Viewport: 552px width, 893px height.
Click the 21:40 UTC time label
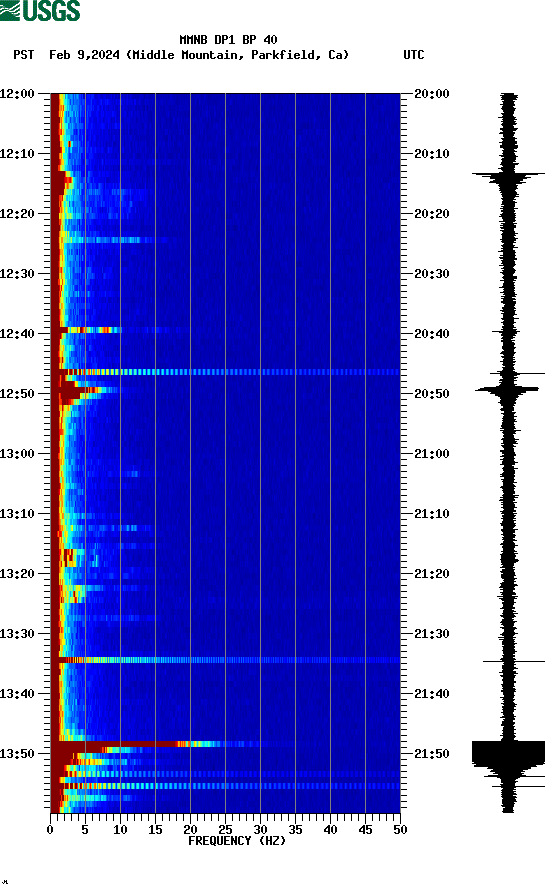[432, 694]
